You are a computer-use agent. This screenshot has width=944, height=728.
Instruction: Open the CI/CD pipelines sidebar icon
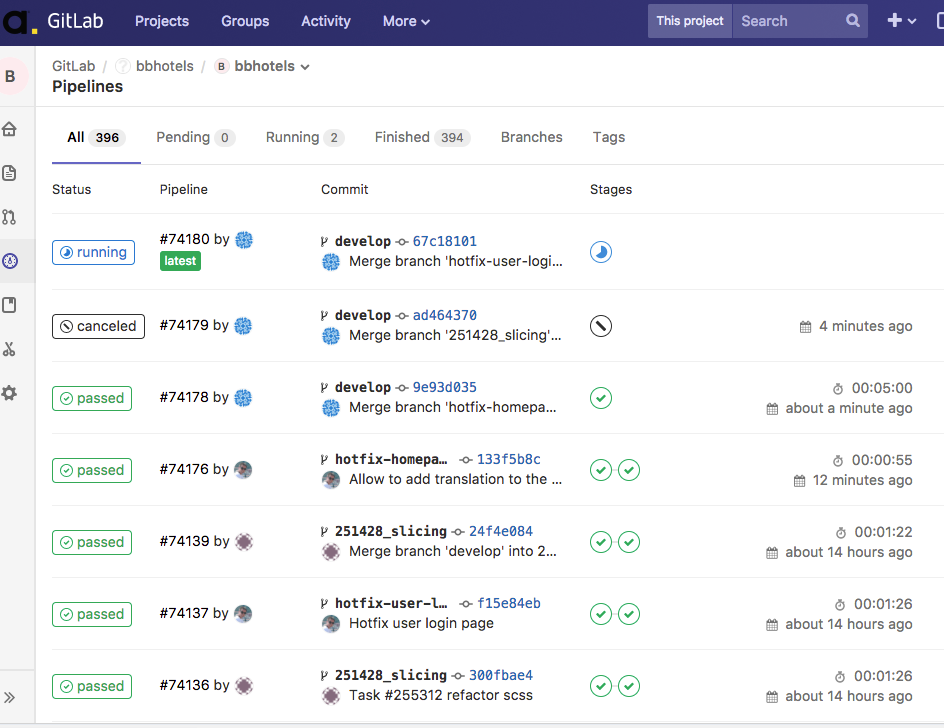point(10,261)
